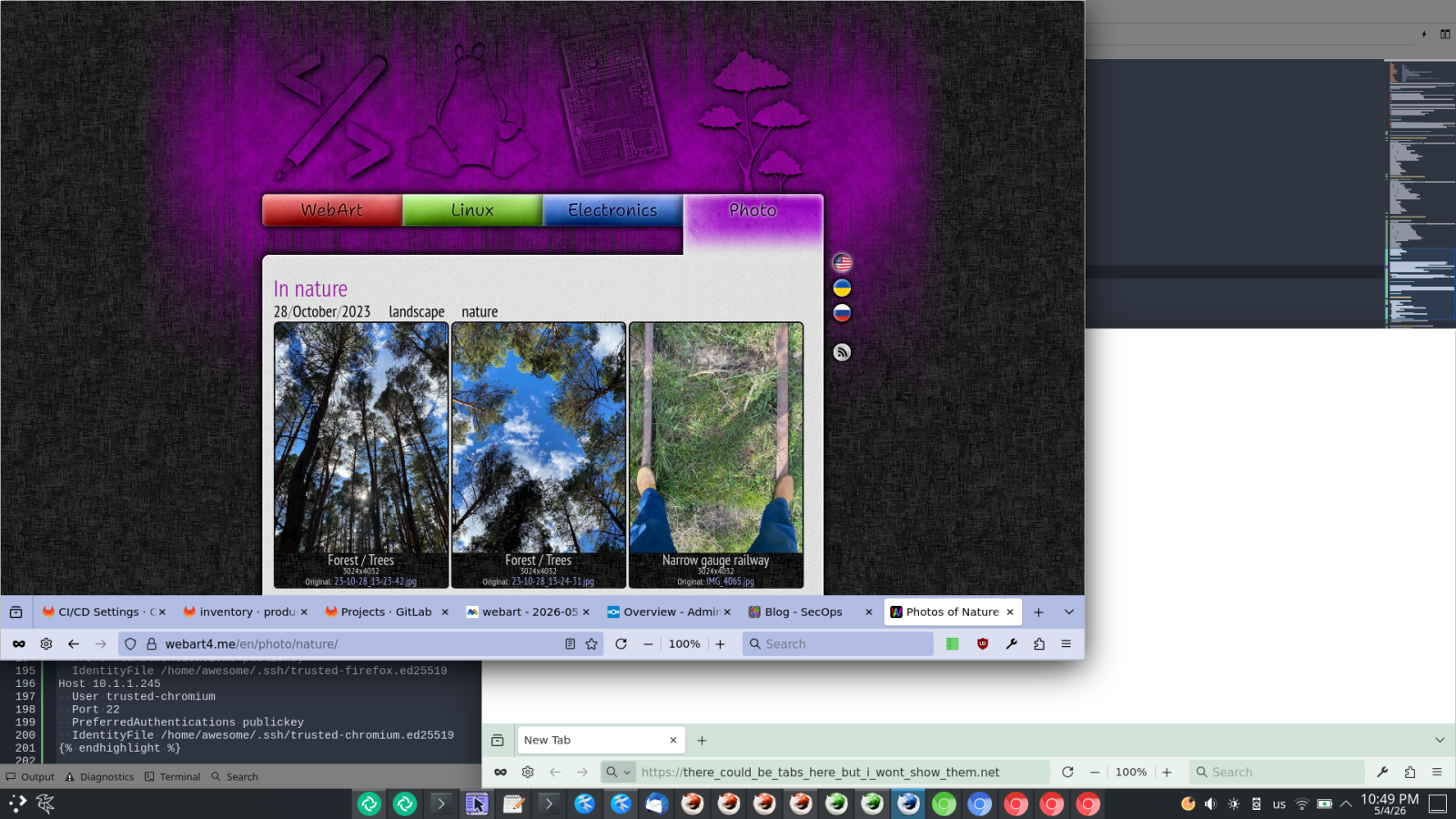This screenshot has width=1456, height=819.
Task: Select the Ukrainian flag language icon
Action: (x=843, y=288)
